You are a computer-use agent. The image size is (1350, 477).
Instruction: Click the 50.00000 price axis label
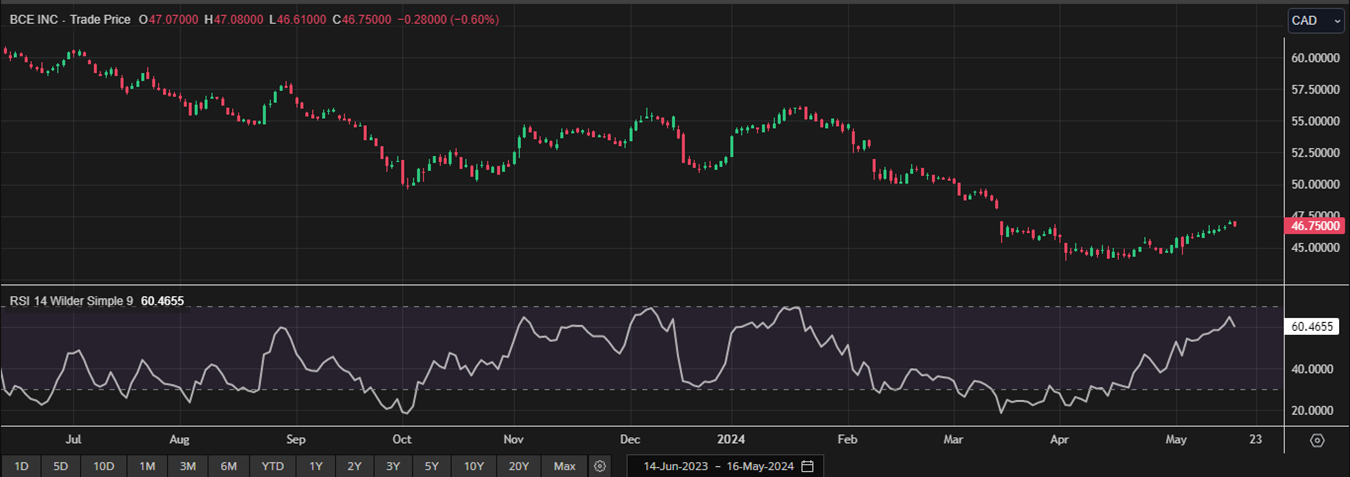[x=1315, y=185]
